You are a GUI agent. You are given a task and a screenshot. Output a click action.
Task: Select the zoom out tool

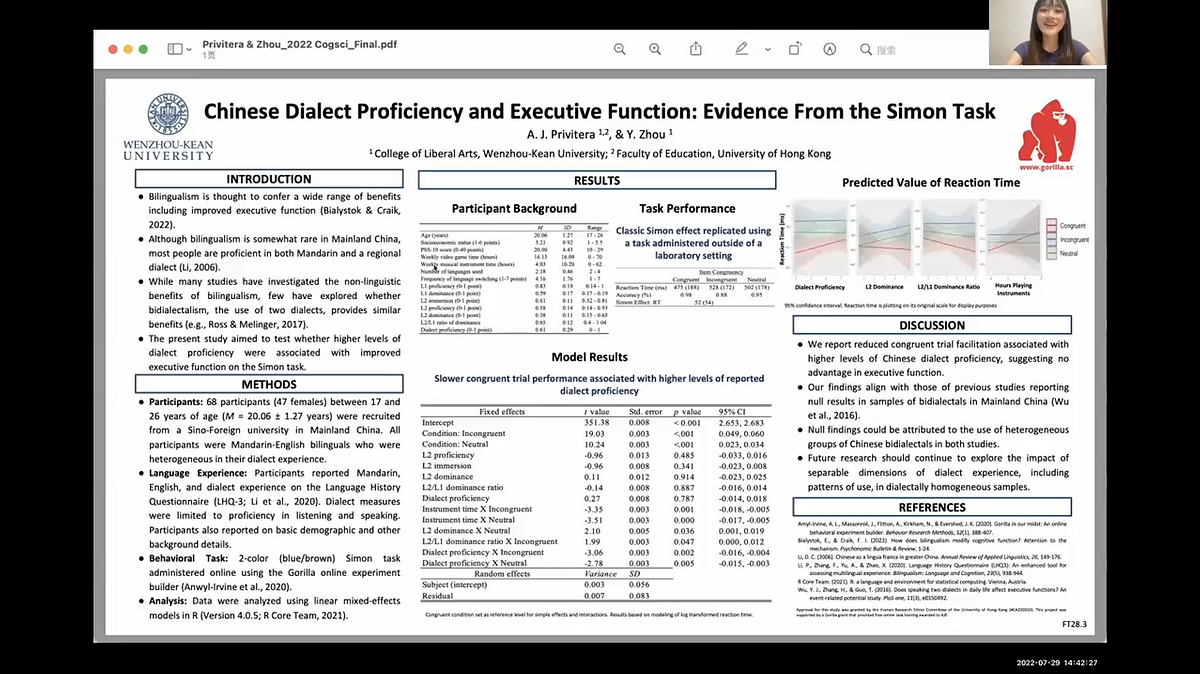click(620, 49)
